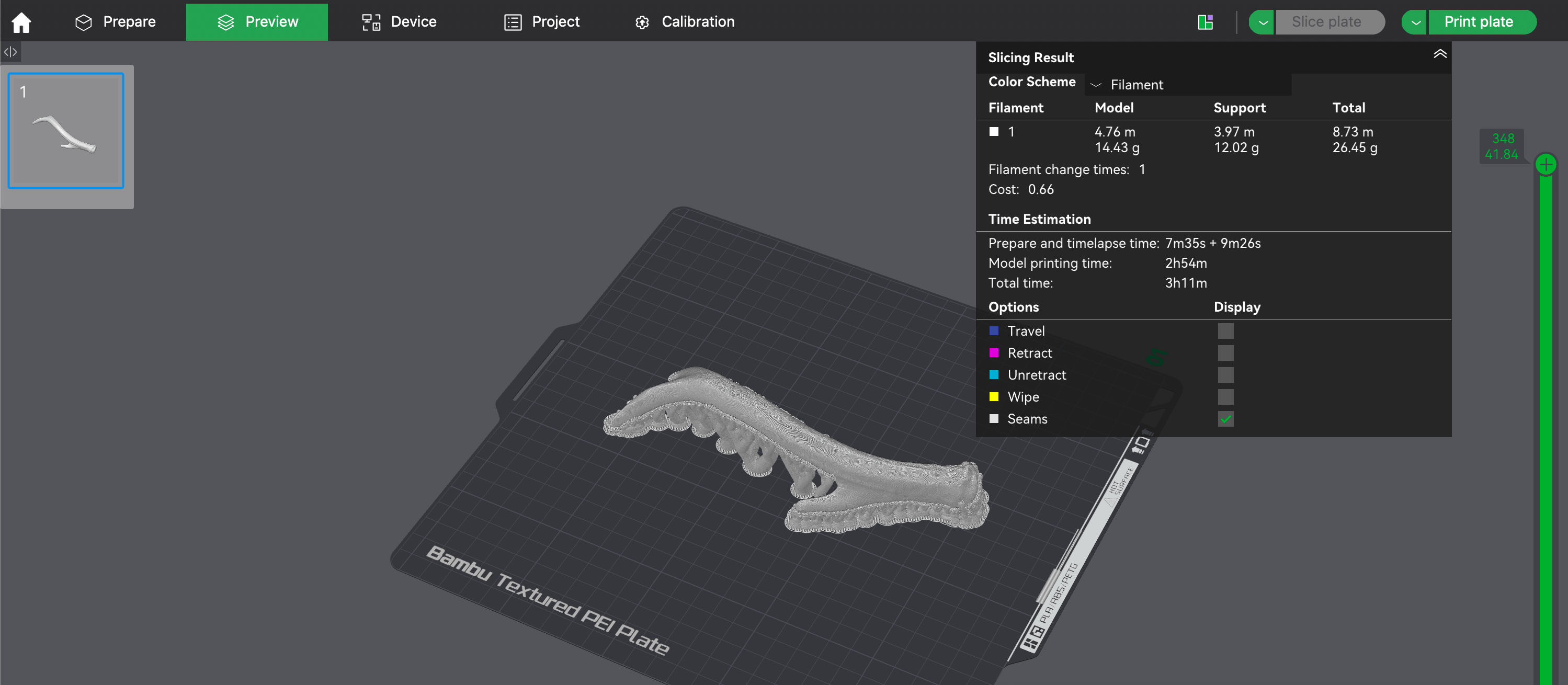The image size is (1568, 685).
Task: Select plate 1 thumbnail
Action: pyautogui.click(x=66, y=131)
